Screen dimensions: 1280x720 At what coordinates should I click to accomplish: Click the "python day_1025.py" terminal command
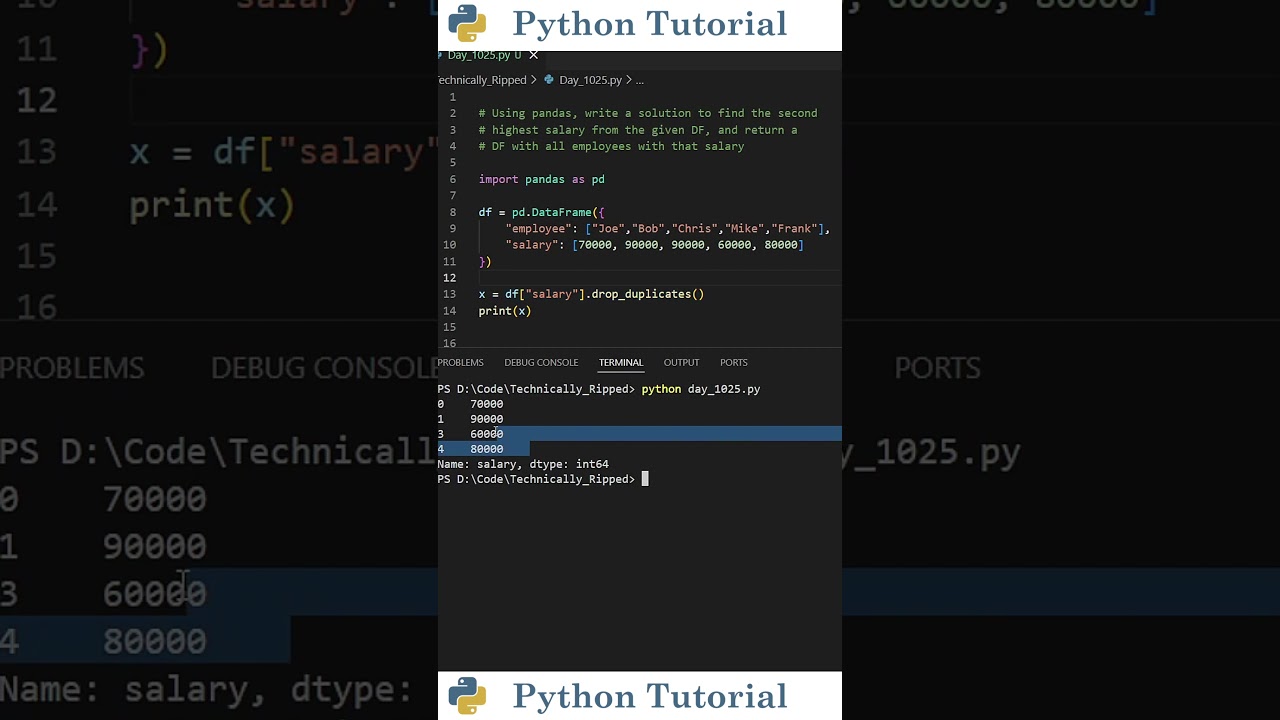[x=700, y=389]
